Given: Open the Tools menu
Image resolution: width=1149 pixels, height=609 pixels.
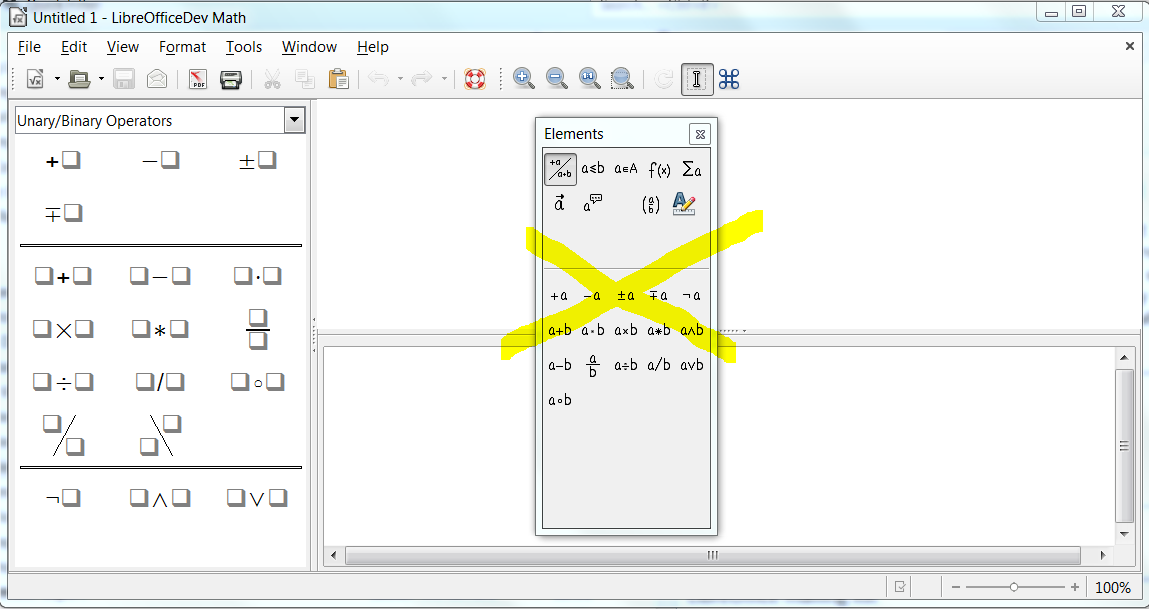Looking at the screenshot, I should [x=243, y=47].
